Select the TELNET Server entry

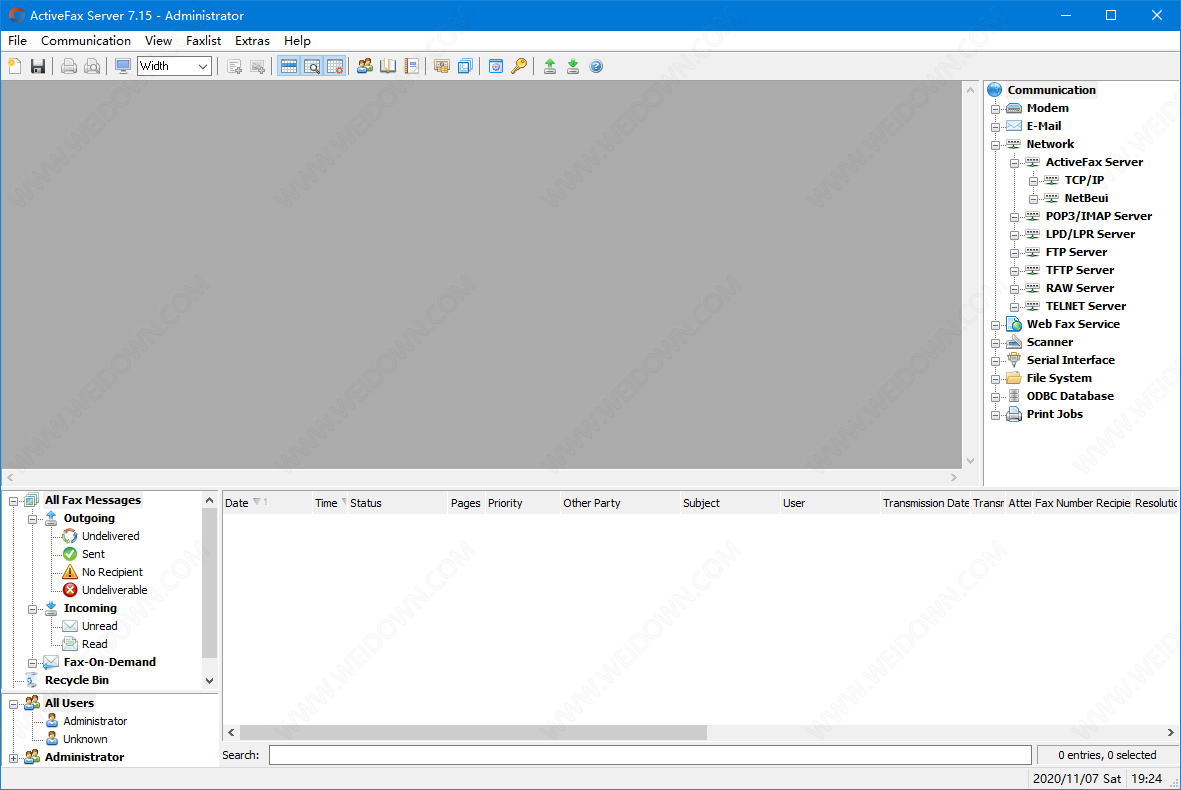point(1085,307)
